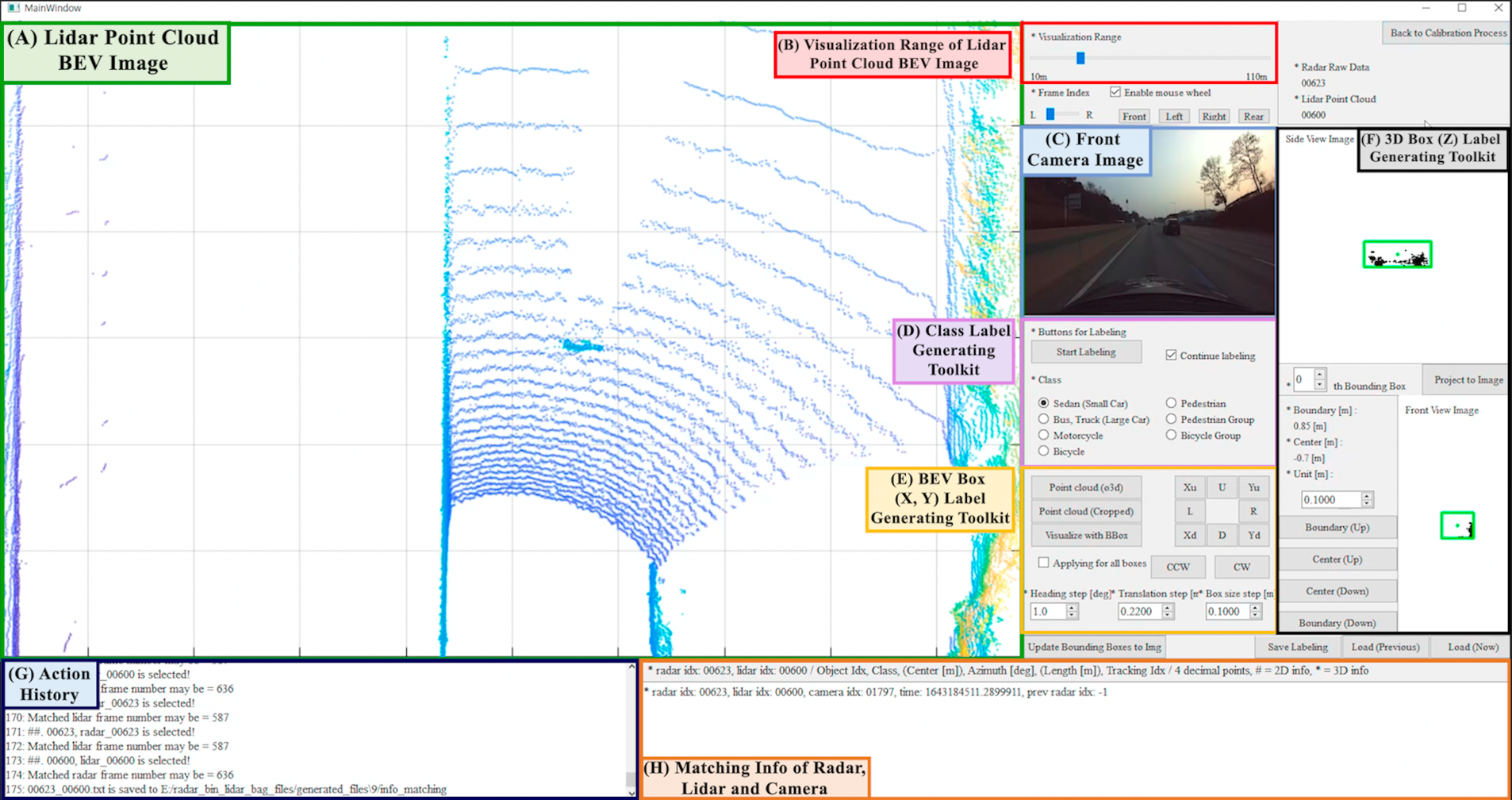Toggle Enable mouse wheel checkbox

click(x=1115, y=92)
